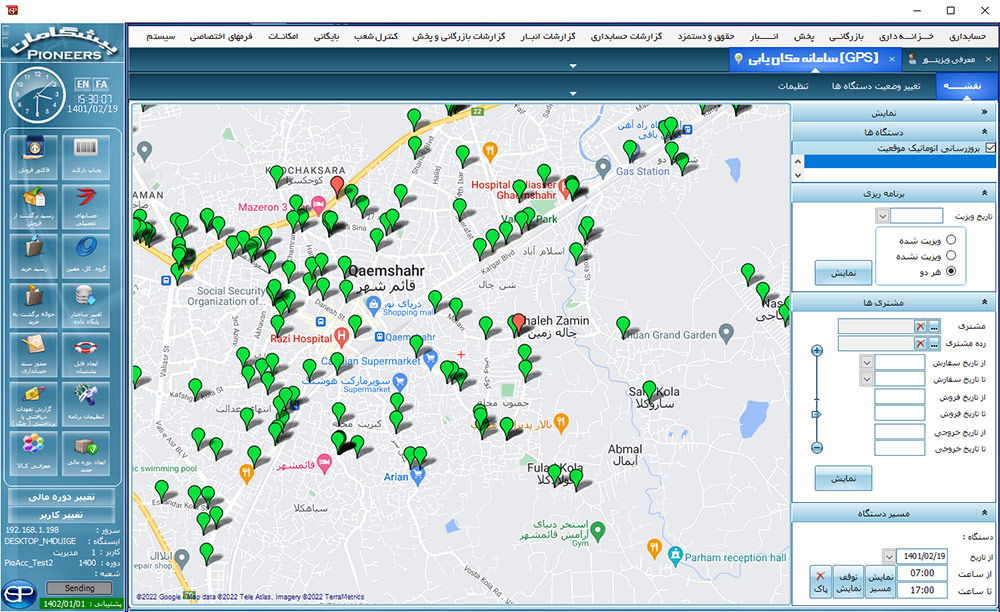Close the معرفی ویزیتور tab

coord(989,59)
